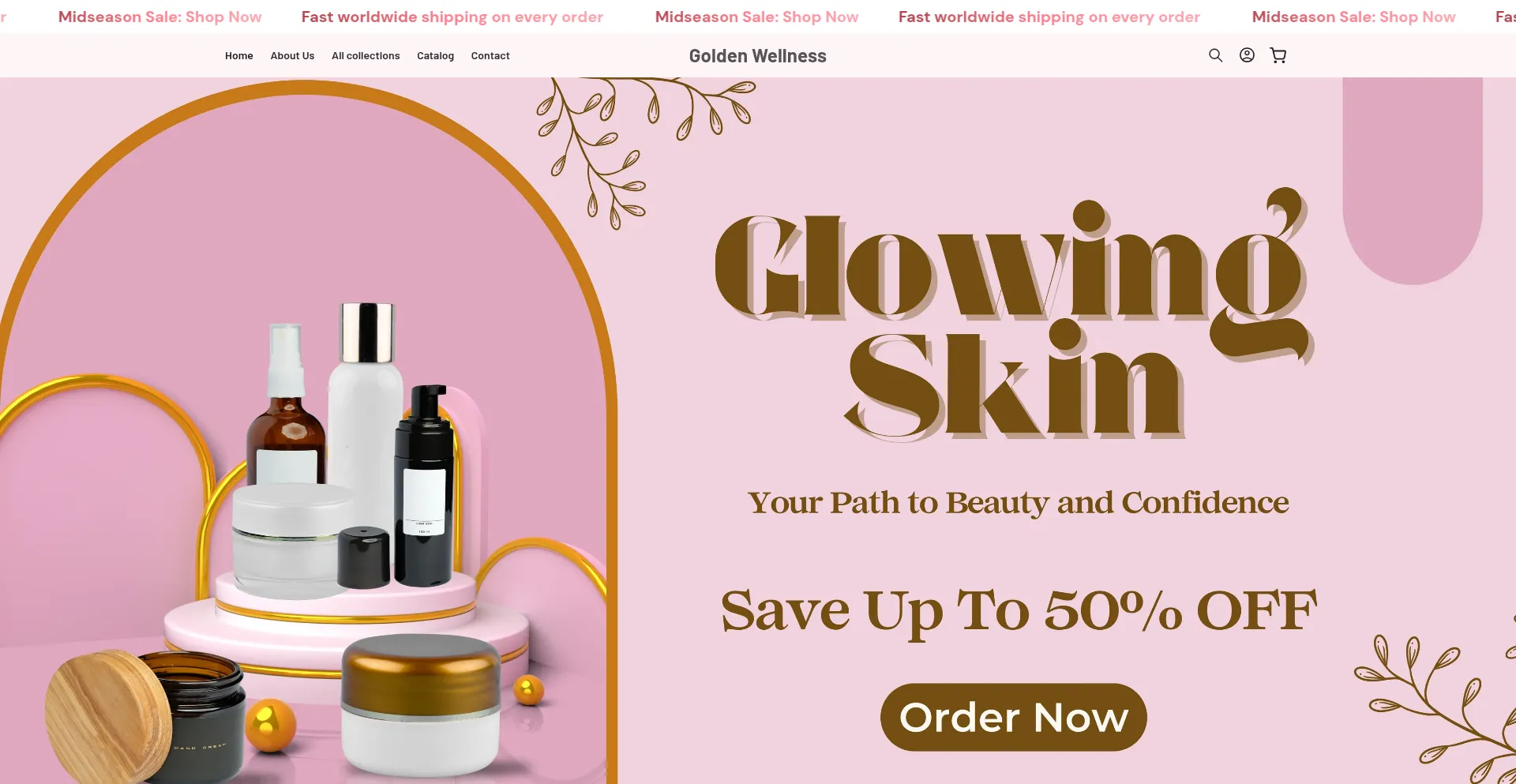Click the Golden Wellness store logo

click(758, 56)
